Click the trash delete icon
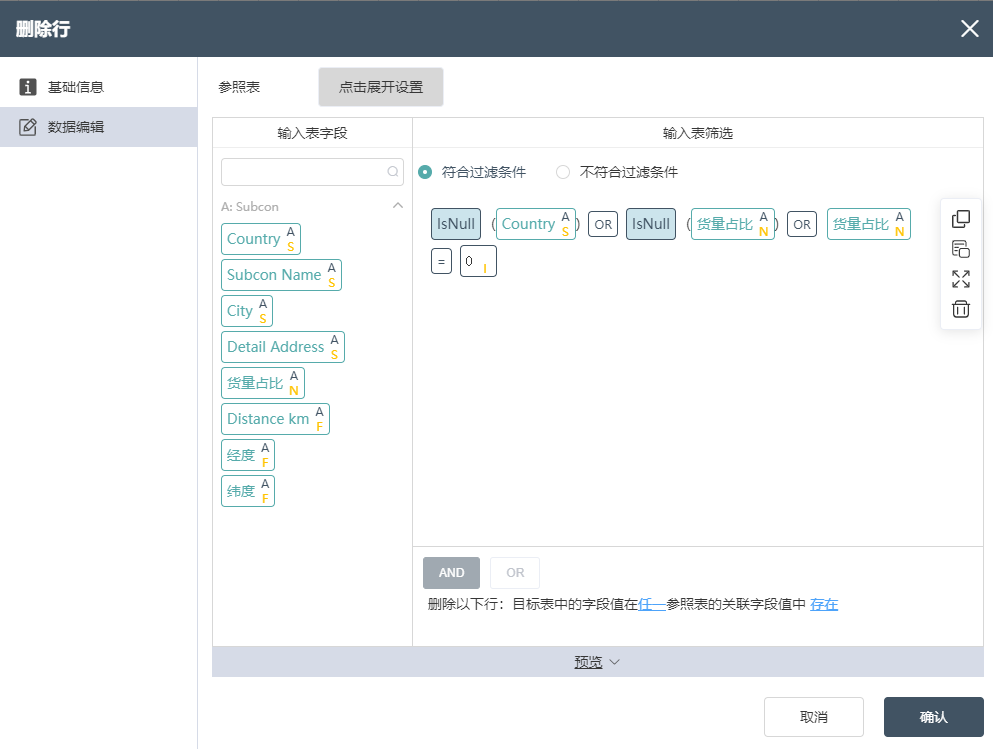Image resolution: width=993 pixels, height=749 pixels. (x=961, y=309)
